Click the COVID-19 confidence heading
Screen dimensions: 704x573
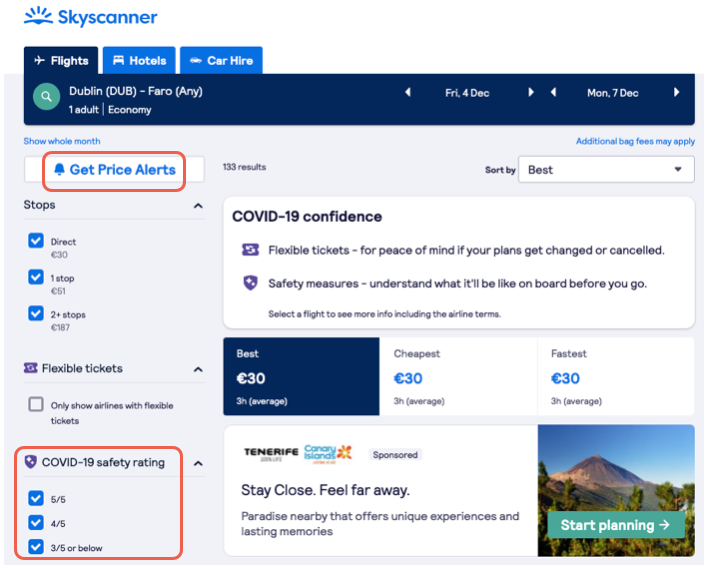click(307, 216)
